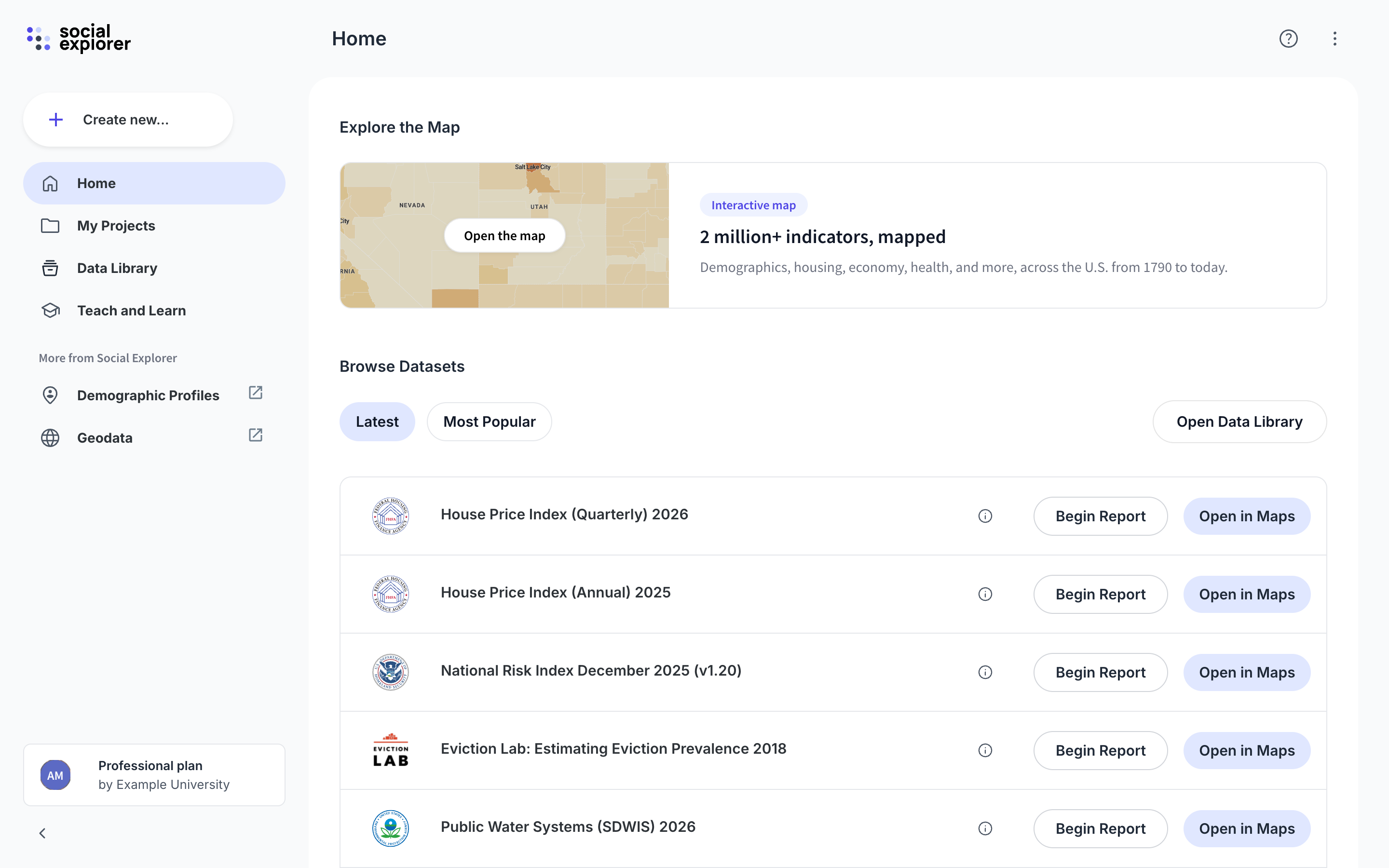Begin Report for National Risk Index December 2025
Viewport: 1389px width, 868px height.
[x=1100, y=672]
